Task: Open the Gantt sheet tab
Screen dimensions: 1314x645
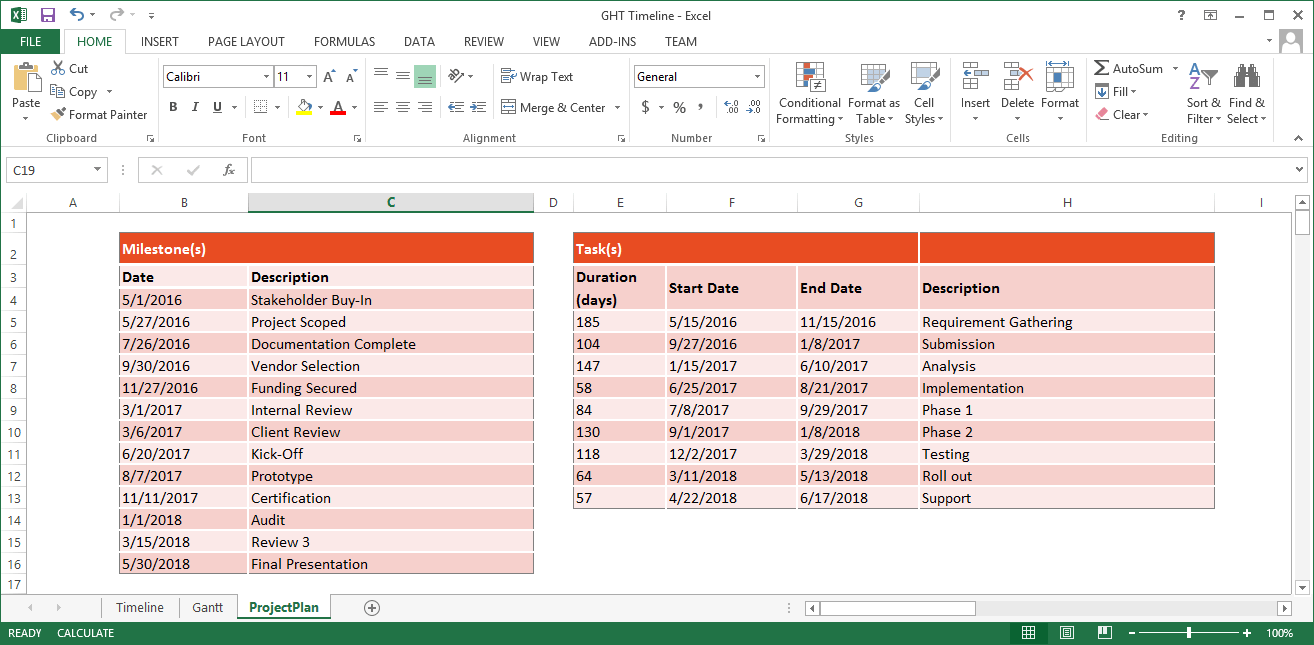Action: tap(207, 607)
